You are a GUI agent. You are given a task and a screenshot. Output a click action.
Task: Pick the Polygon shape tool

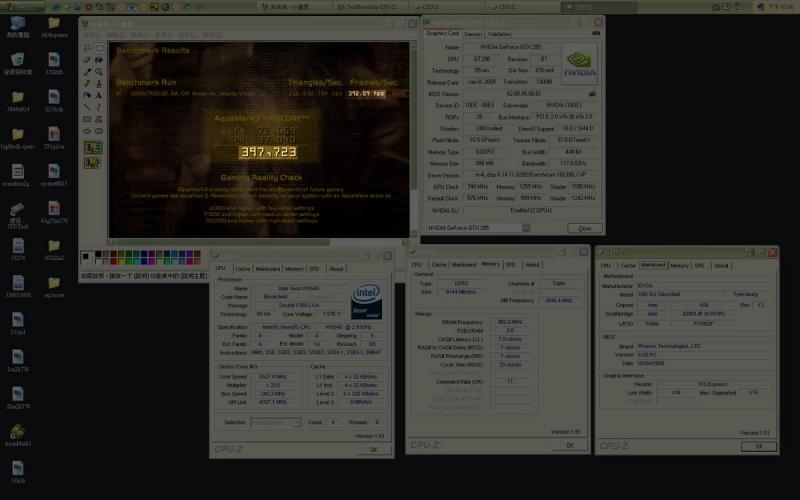[99, 119]
